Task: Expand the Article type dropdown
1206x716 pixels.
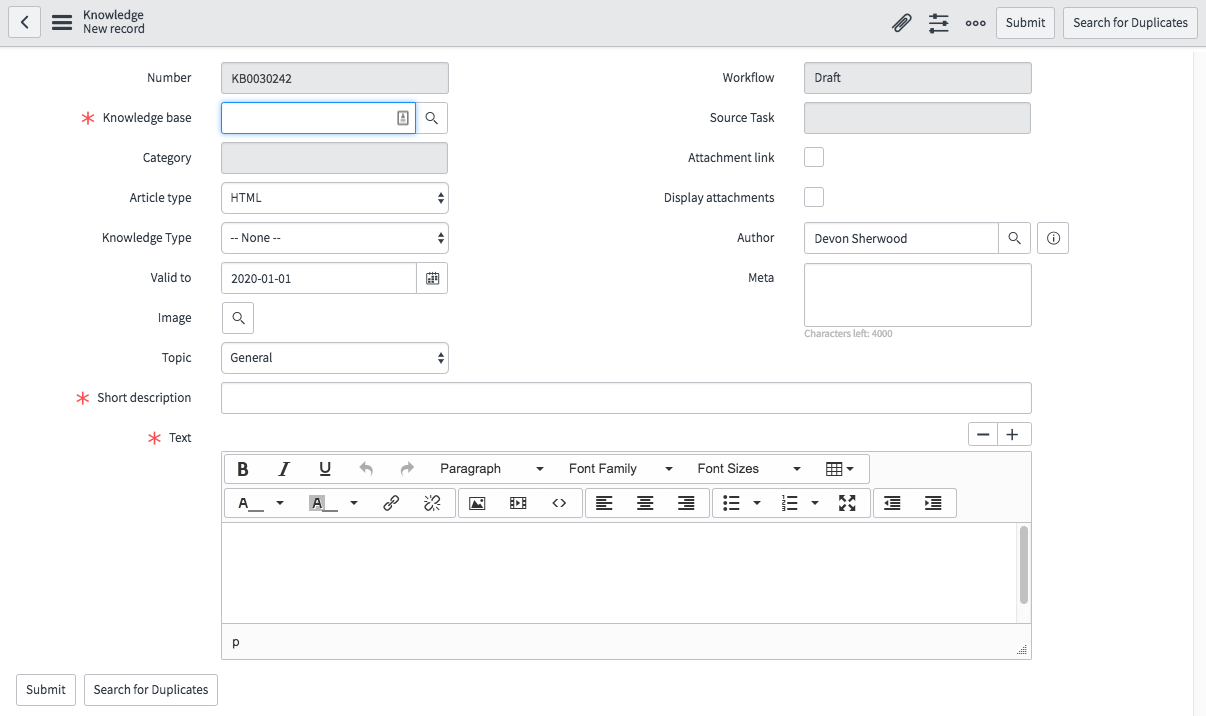Action: pyautogui.click(x=334, y=198)
